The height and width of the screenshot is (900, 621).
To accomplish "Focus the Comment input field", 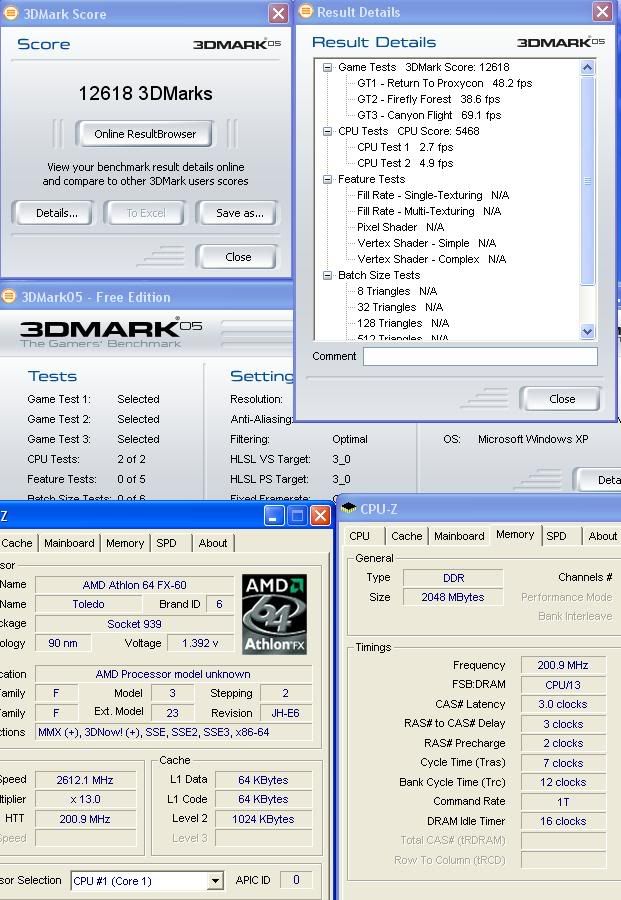I will 480,356.
